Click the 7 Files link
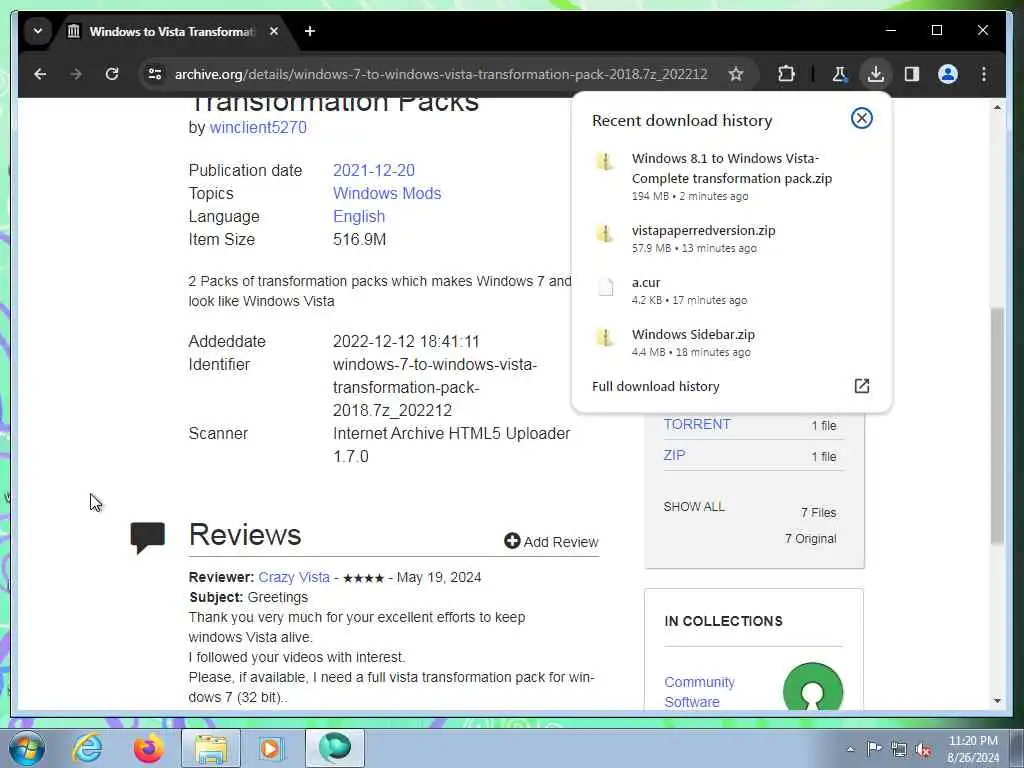Screen dimensions: 1024x768 click(818, 513)
